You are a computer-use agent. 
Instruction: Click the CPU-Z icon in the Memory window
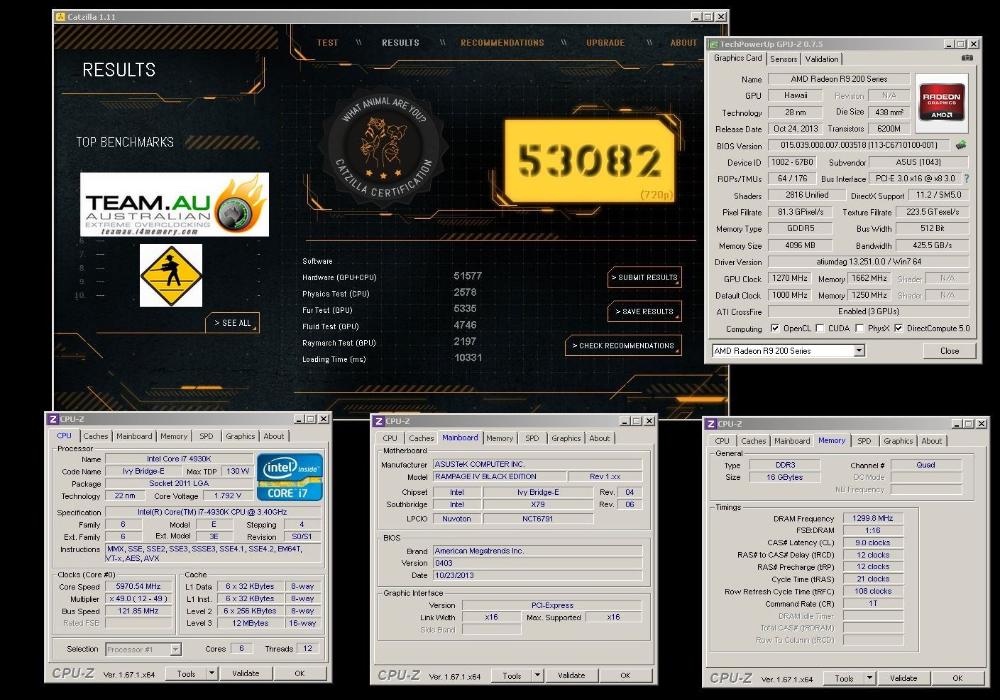[711, 424]
